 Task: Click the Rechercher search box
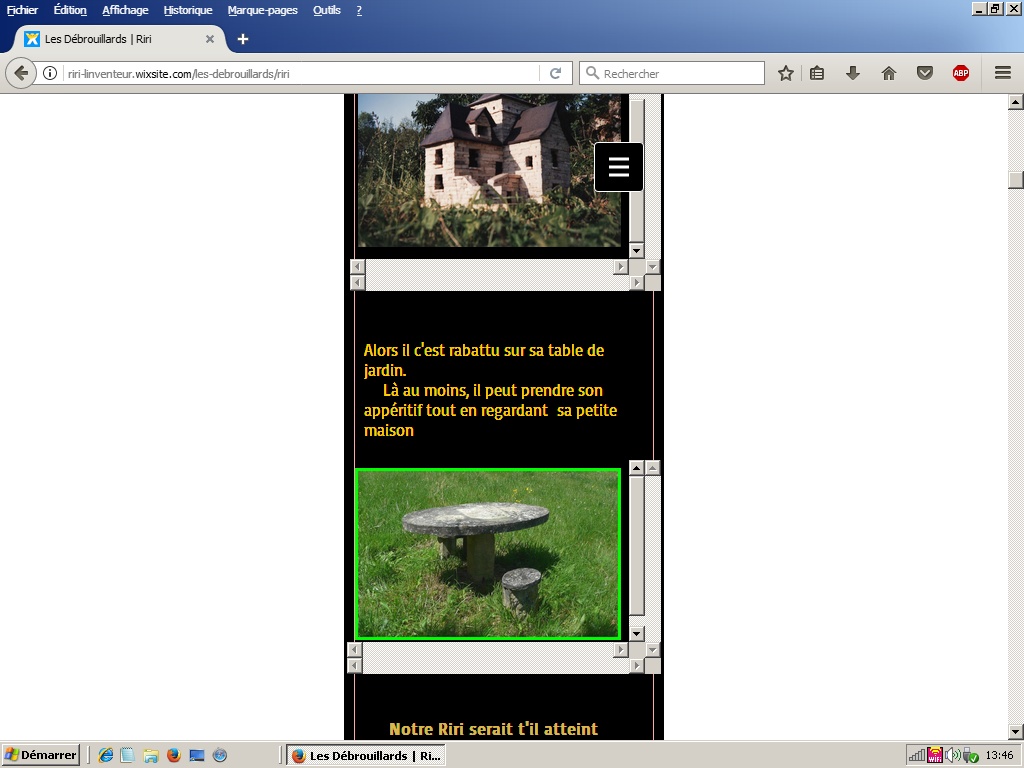[x=672, y=73]
